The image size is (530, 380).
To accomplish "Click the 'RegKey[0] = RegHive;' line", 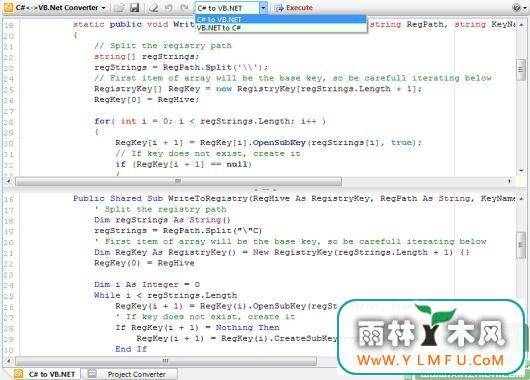I will point(147,100).
